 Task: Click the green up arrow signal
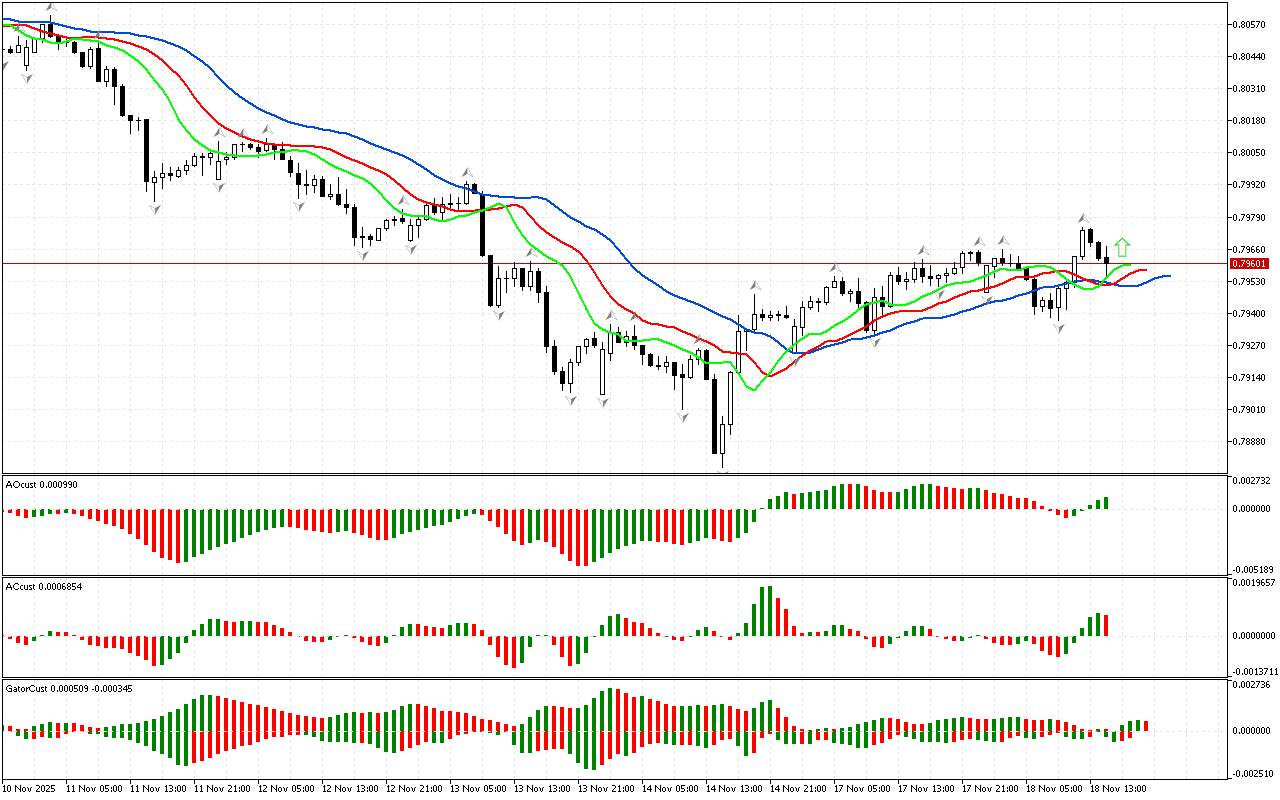coord(1122,247)
